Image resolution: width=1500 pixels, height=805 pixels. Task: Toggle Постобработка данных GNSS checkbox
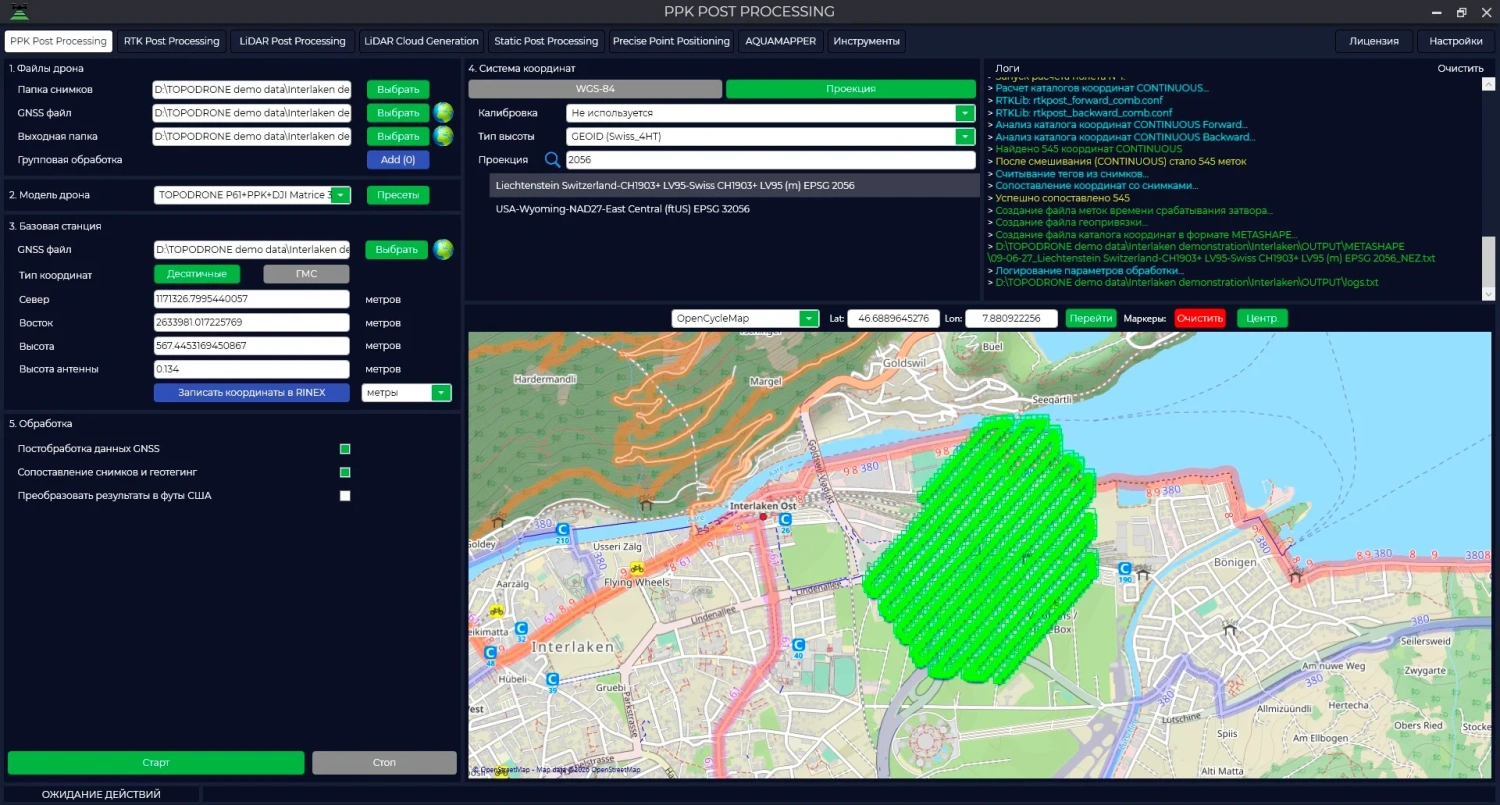(345, 449)
